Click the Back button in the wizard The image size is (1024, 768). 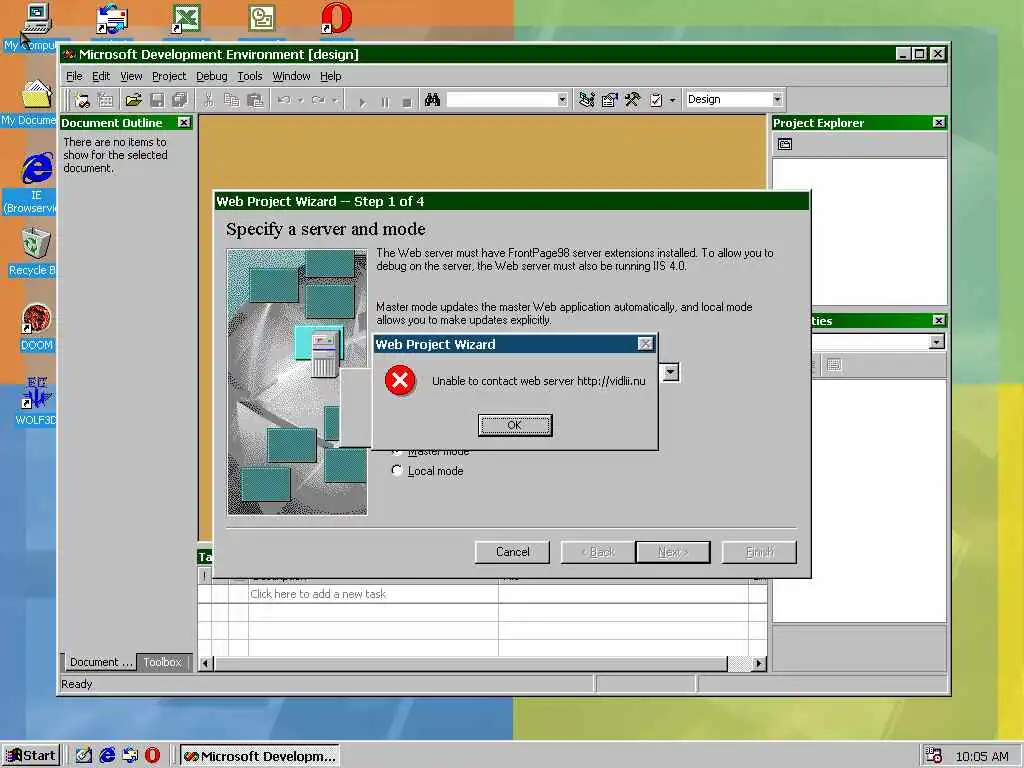(598, 552)
